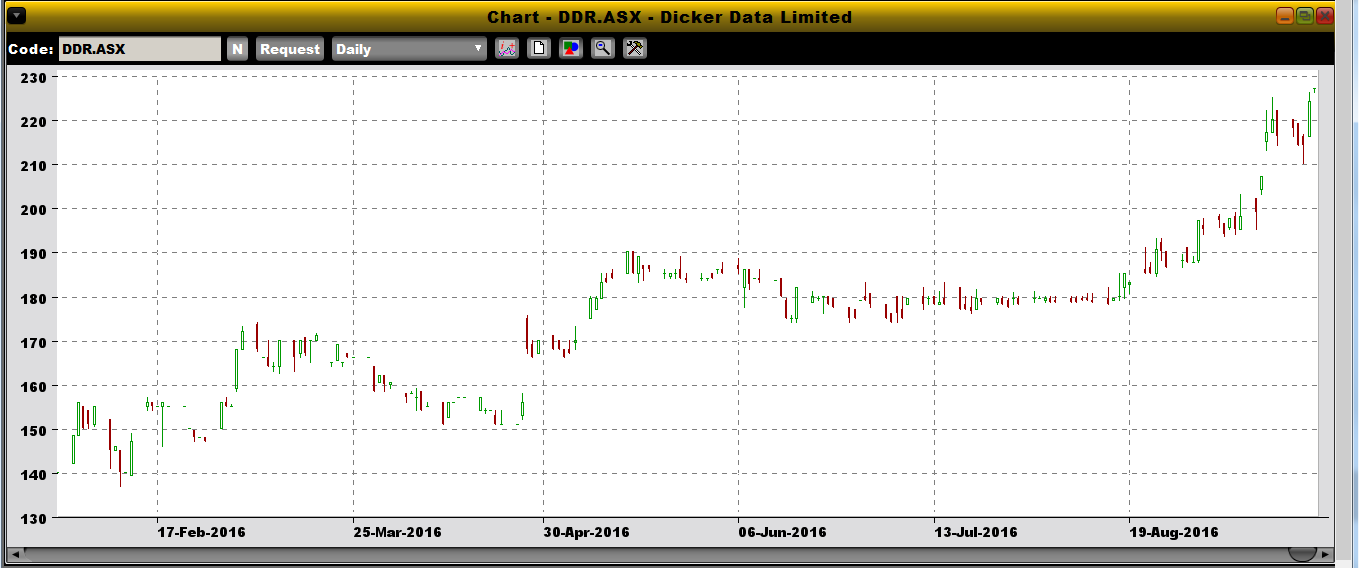
Task: Click the 'Code:' label text
Action: pos(30,49)
